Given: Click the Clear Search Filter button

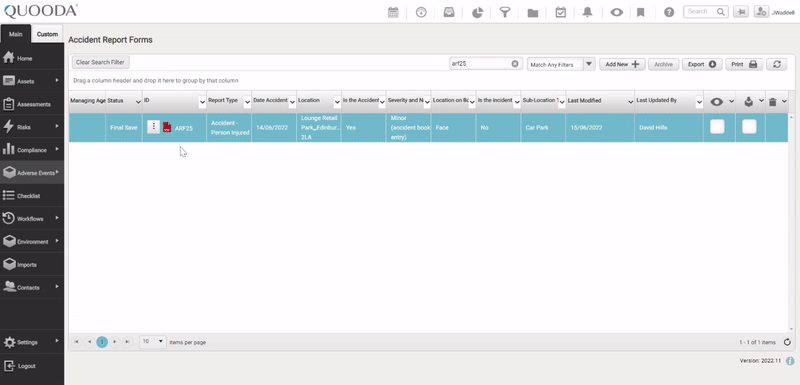Looking at the screenshot, I should click(x=101, y=62).
